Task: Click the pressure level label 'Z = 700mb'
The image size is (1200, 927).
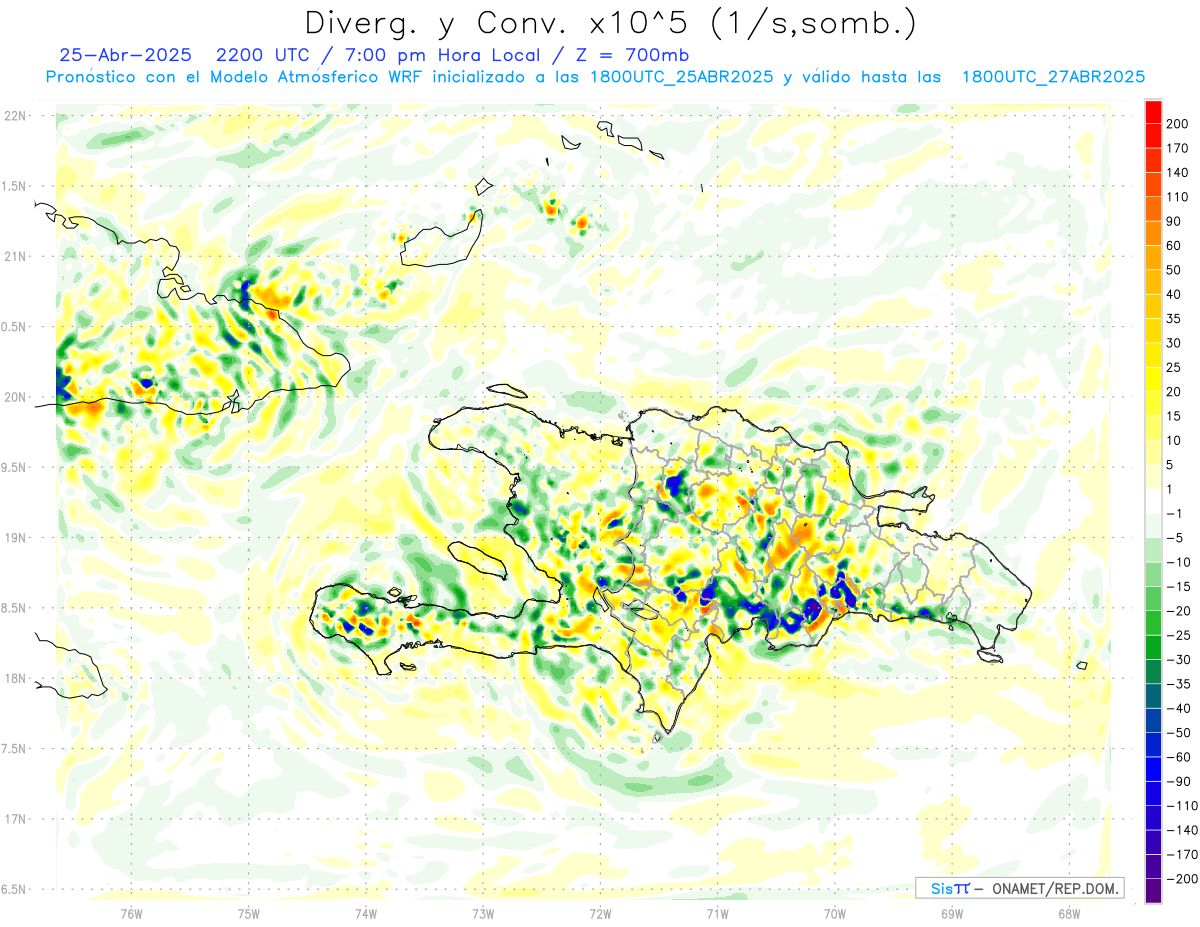Action: pos(630,55)
